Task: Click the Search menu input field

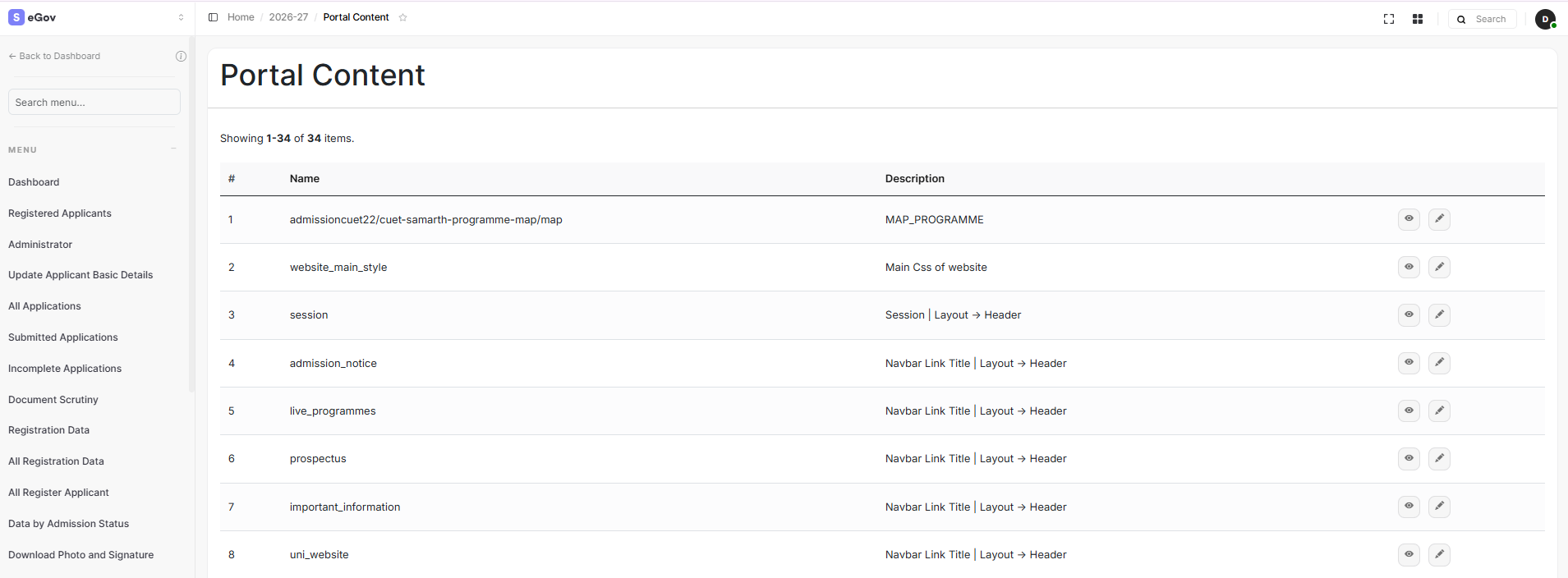Action: pos(94,103)
